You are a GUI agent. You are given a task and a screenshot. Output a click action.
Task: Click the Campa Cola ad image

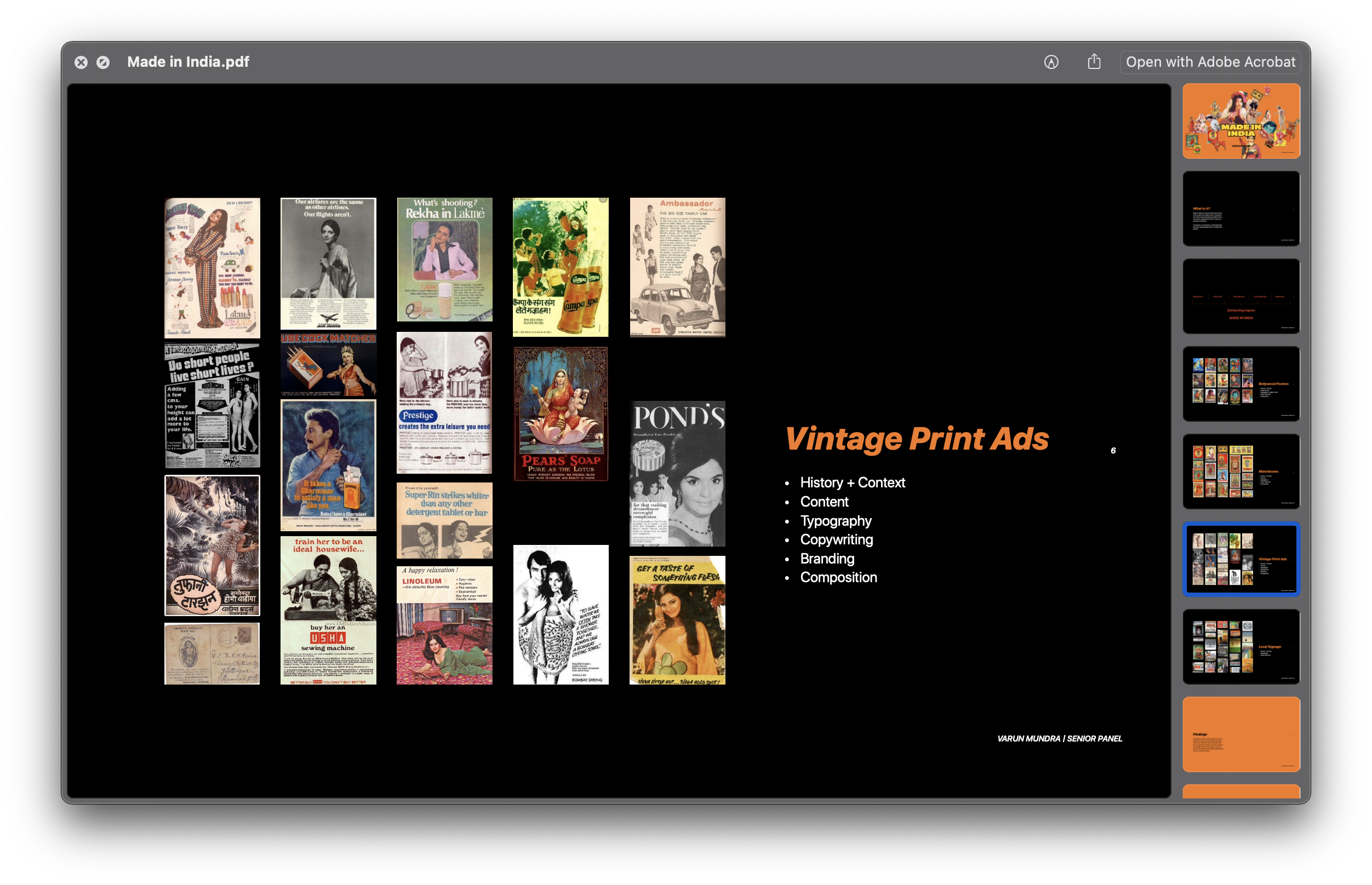click(x=561, y=267)
